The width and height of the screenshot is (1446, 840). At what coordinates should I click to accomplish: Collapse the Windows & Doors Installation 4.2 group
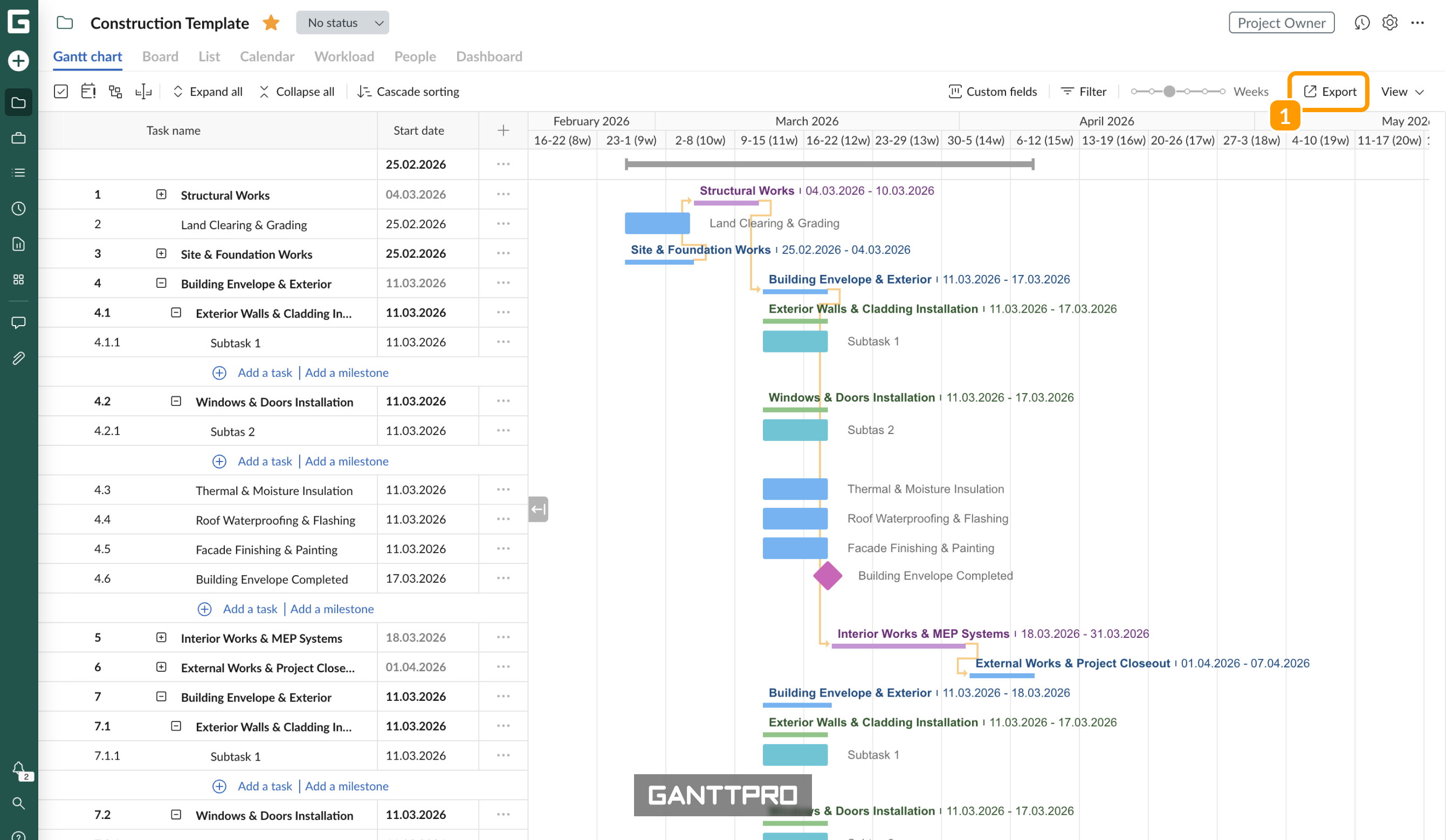click(x=176, y=401)
